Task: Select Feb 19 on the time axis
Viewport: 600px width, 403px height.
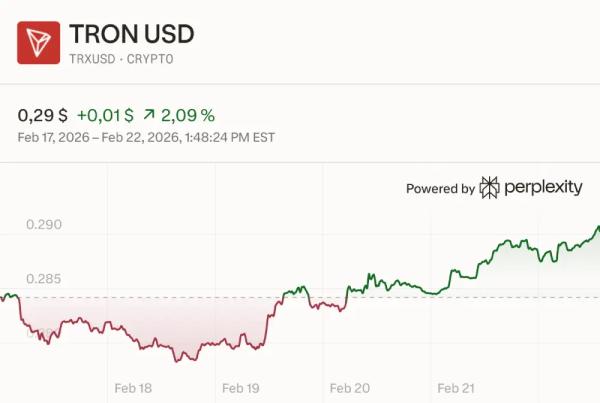Action: coord(241,388)
